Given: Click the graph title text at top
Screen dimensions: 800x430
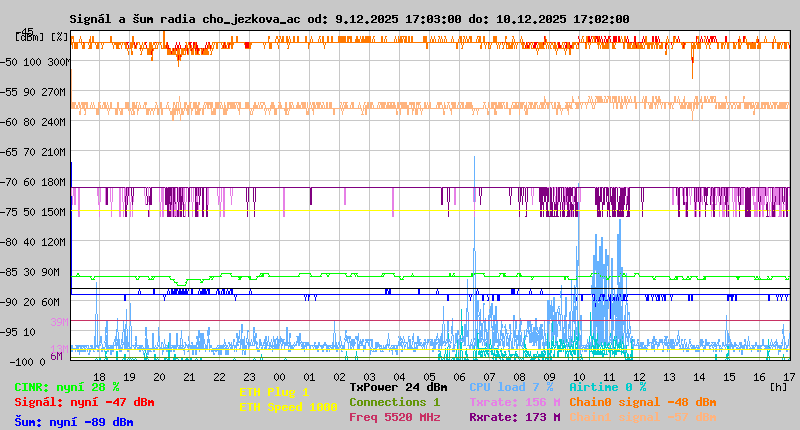Looking at the screenshot, I should pyautogui.click(x=349, y=19).
